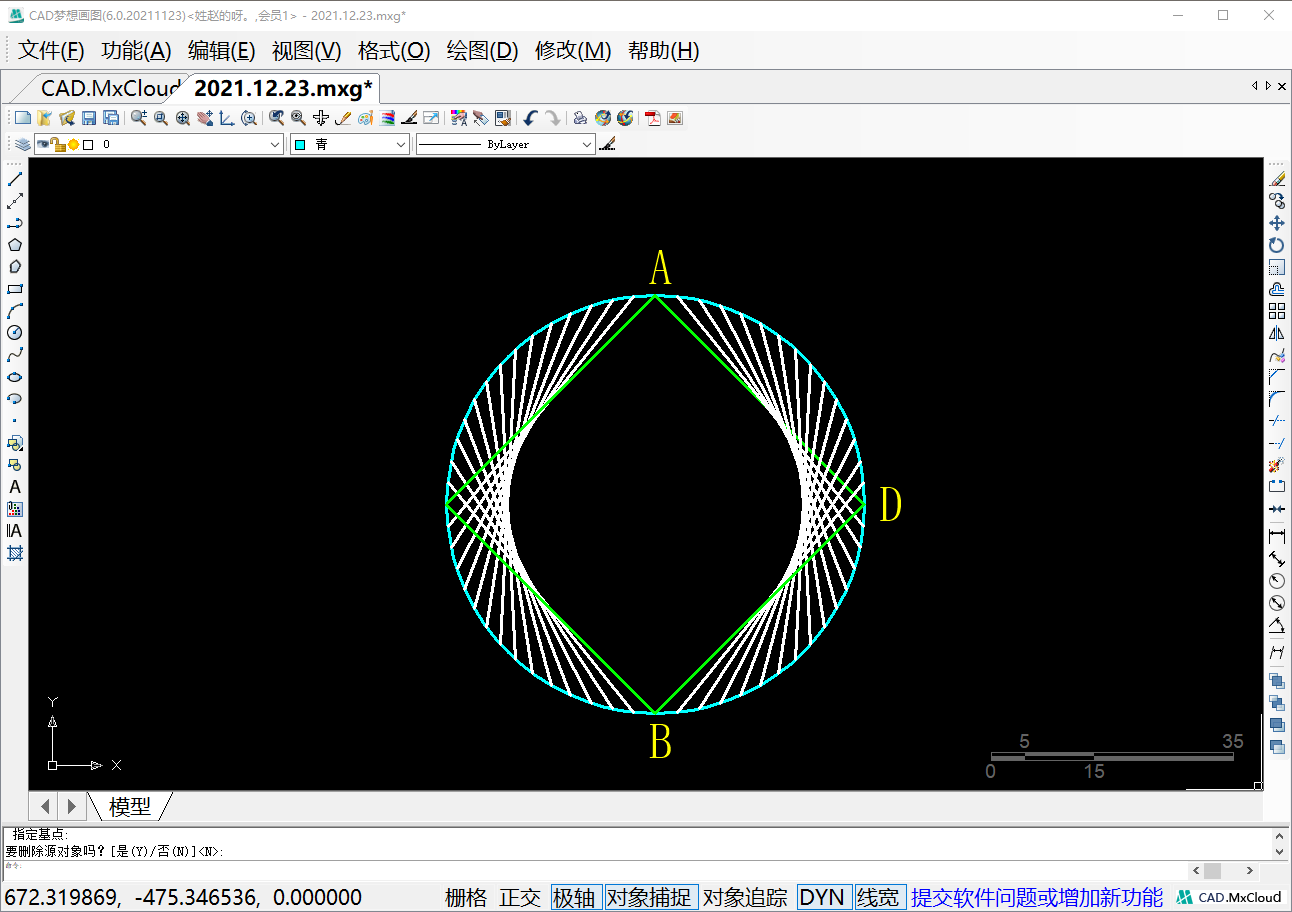Screen dimensions: 1292x912
Task: Open the layer 0 dropdown
Action: [276, 145]
